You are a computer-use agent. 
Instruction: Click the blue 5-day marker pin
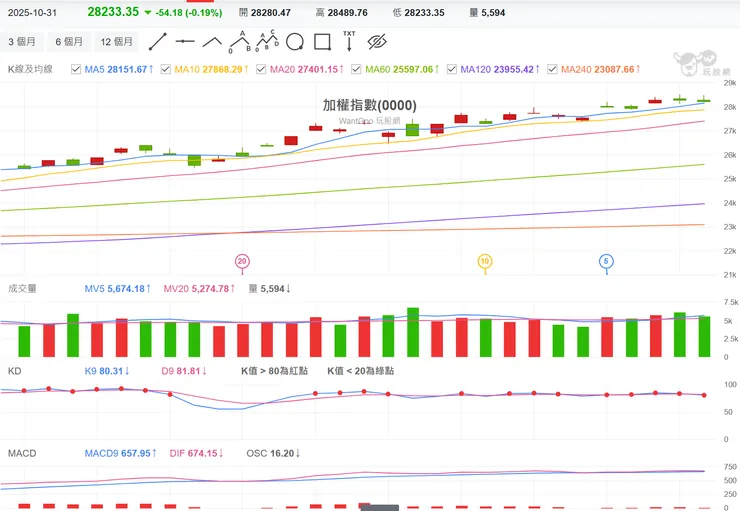[x=606, y=261]
